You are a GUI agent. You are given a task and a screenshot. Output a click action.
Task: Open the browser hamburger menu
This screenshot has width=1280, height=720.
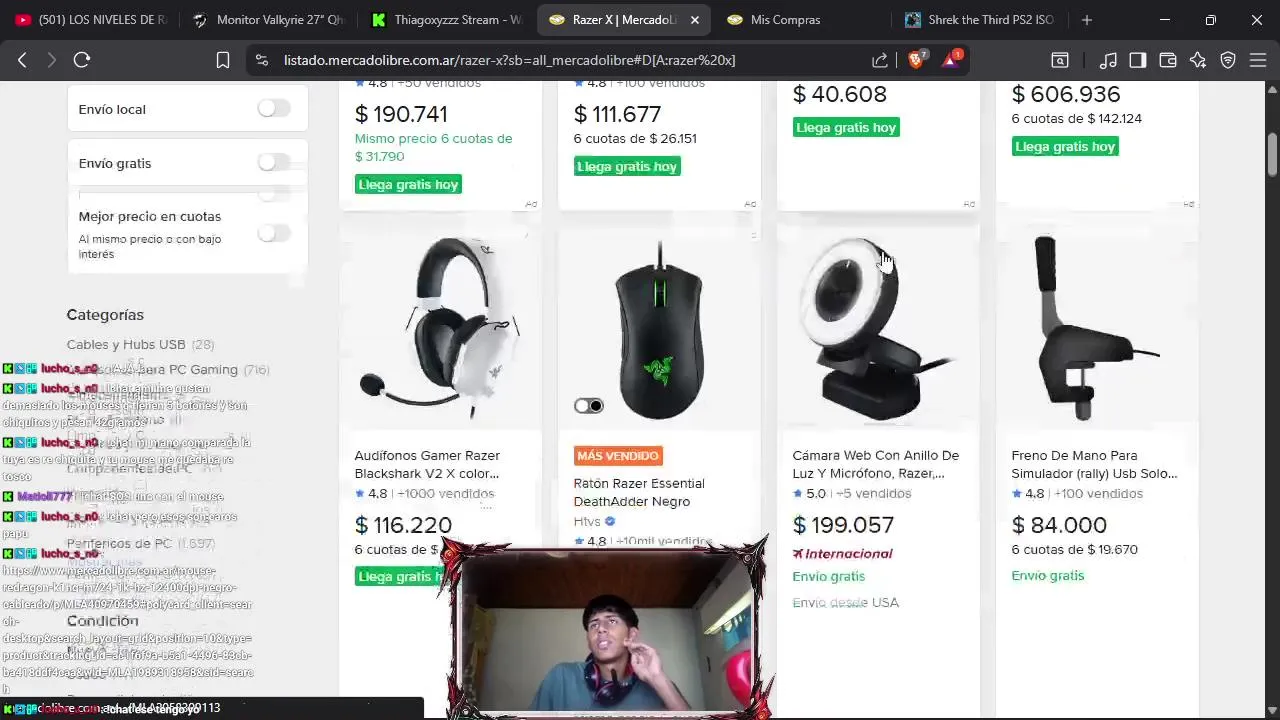(x=1258, y=60)
